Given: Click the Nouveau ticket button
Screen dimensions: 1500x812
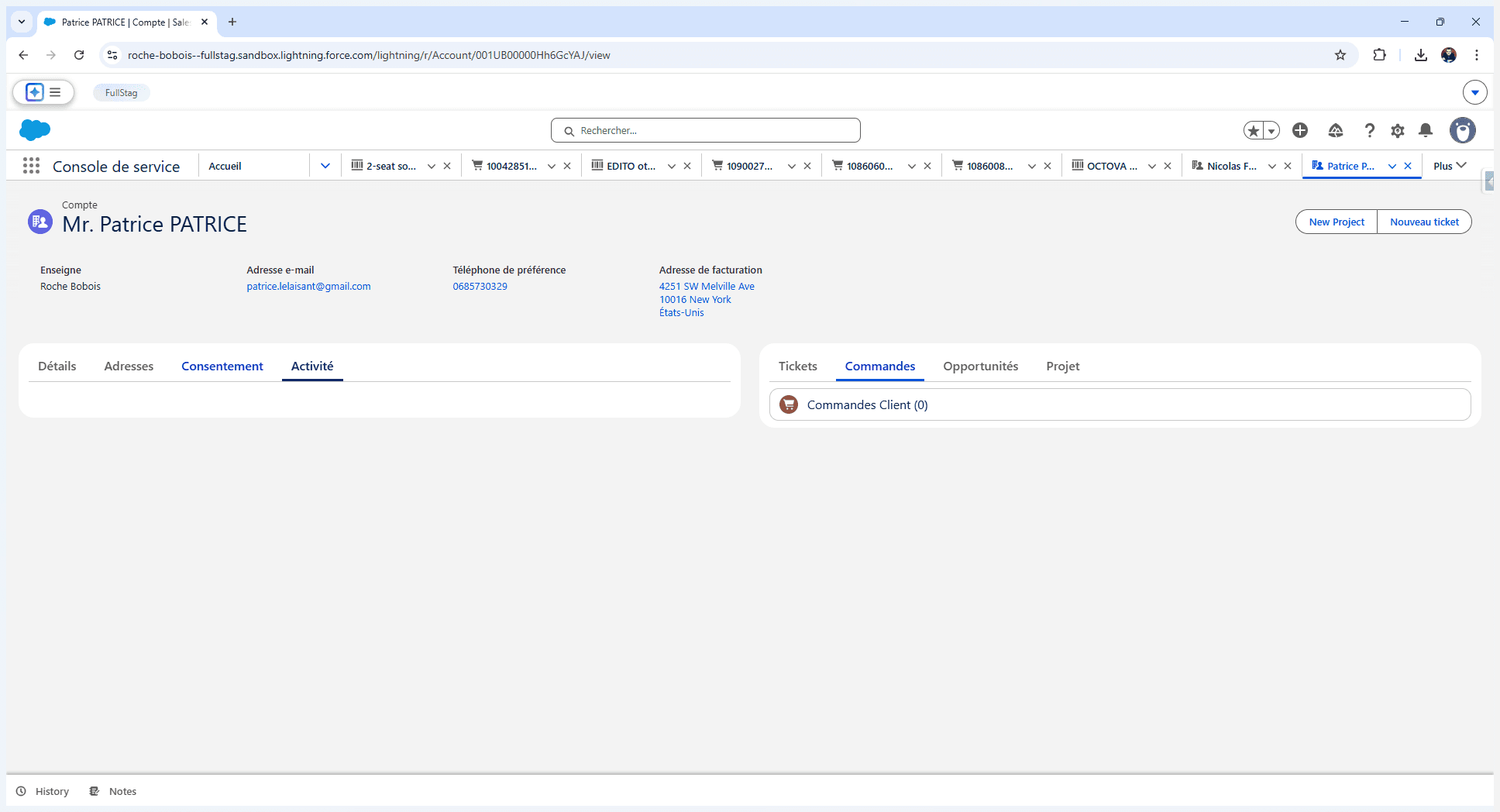Looking at the screenshot, I should click(1424, 222).
